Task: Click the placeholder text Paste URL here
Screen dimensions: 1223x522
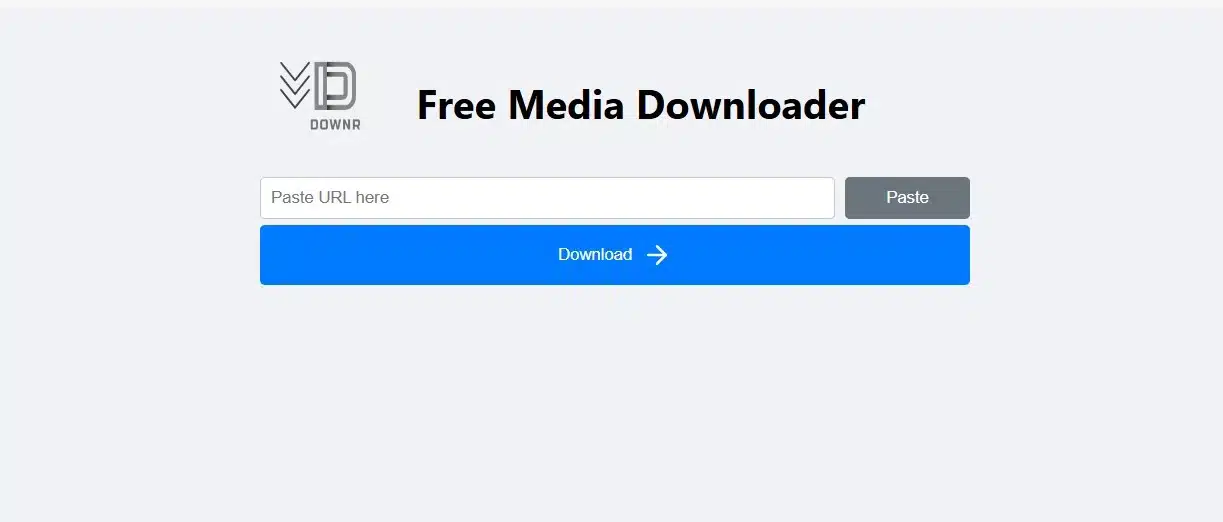Action: pyautogui.click(x=330, y=198)
